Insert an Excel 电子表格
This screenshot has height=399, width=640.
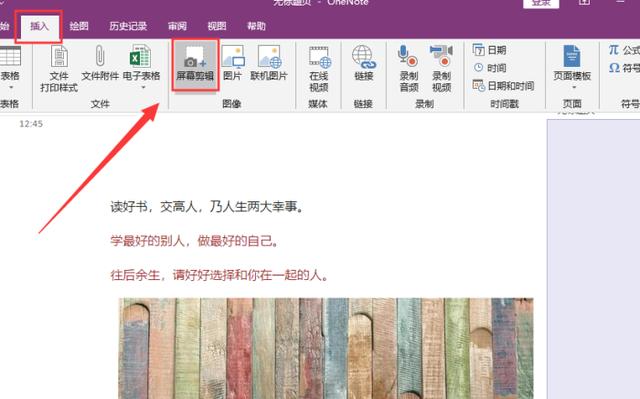(141, 63)
